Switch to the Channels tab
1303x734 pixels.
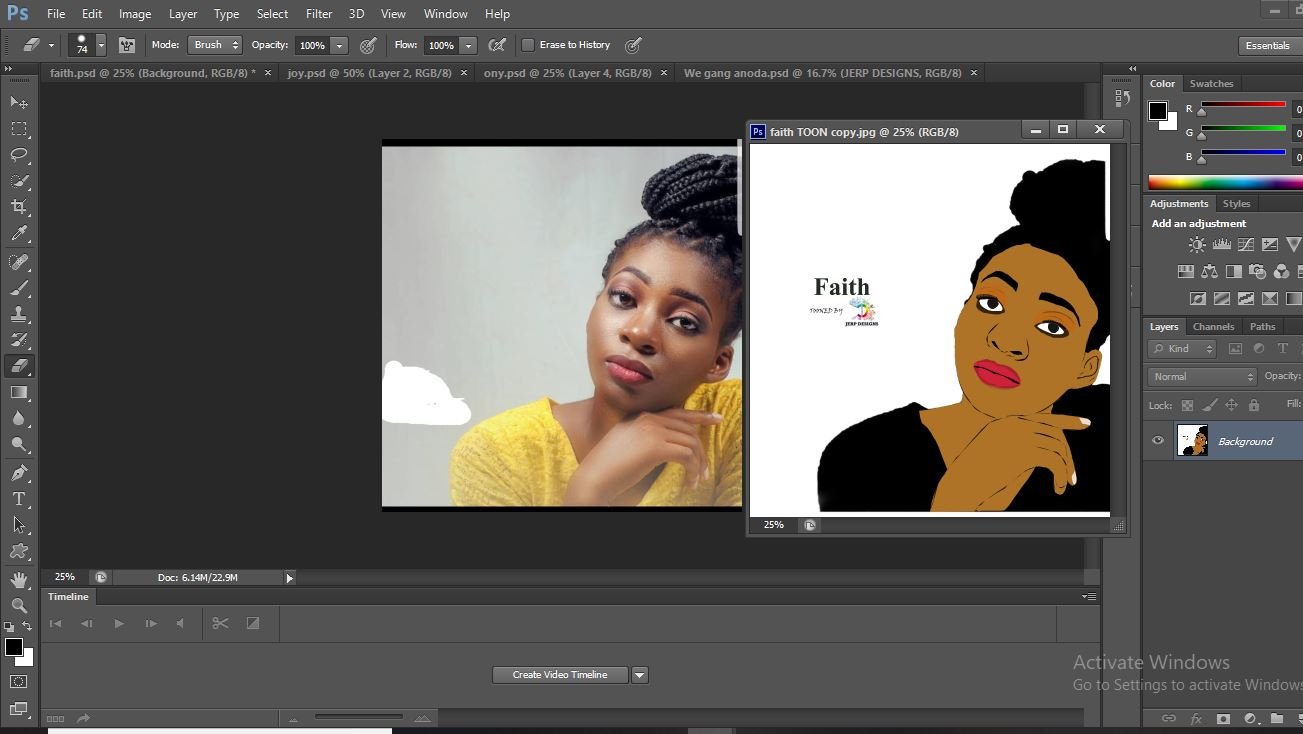click(1213, 327)
